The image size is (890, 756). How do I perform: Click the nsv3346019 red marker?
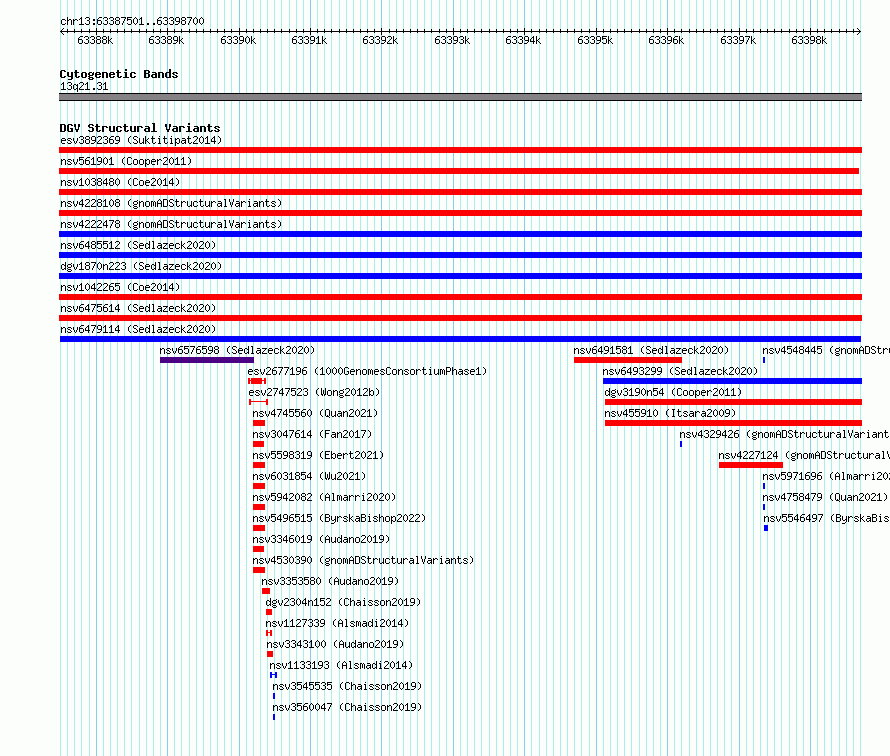click(259, 549)
